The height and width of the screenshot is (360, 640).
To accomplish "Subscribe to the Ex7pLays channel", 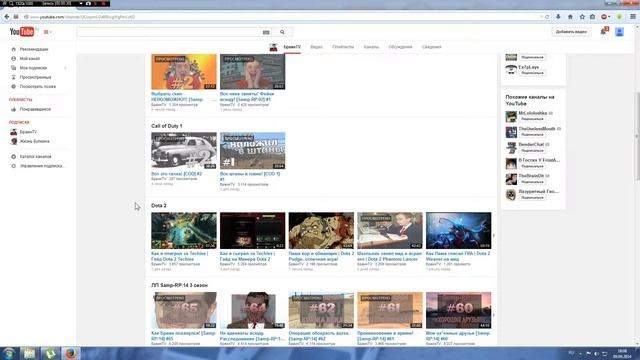I will 532,73.
